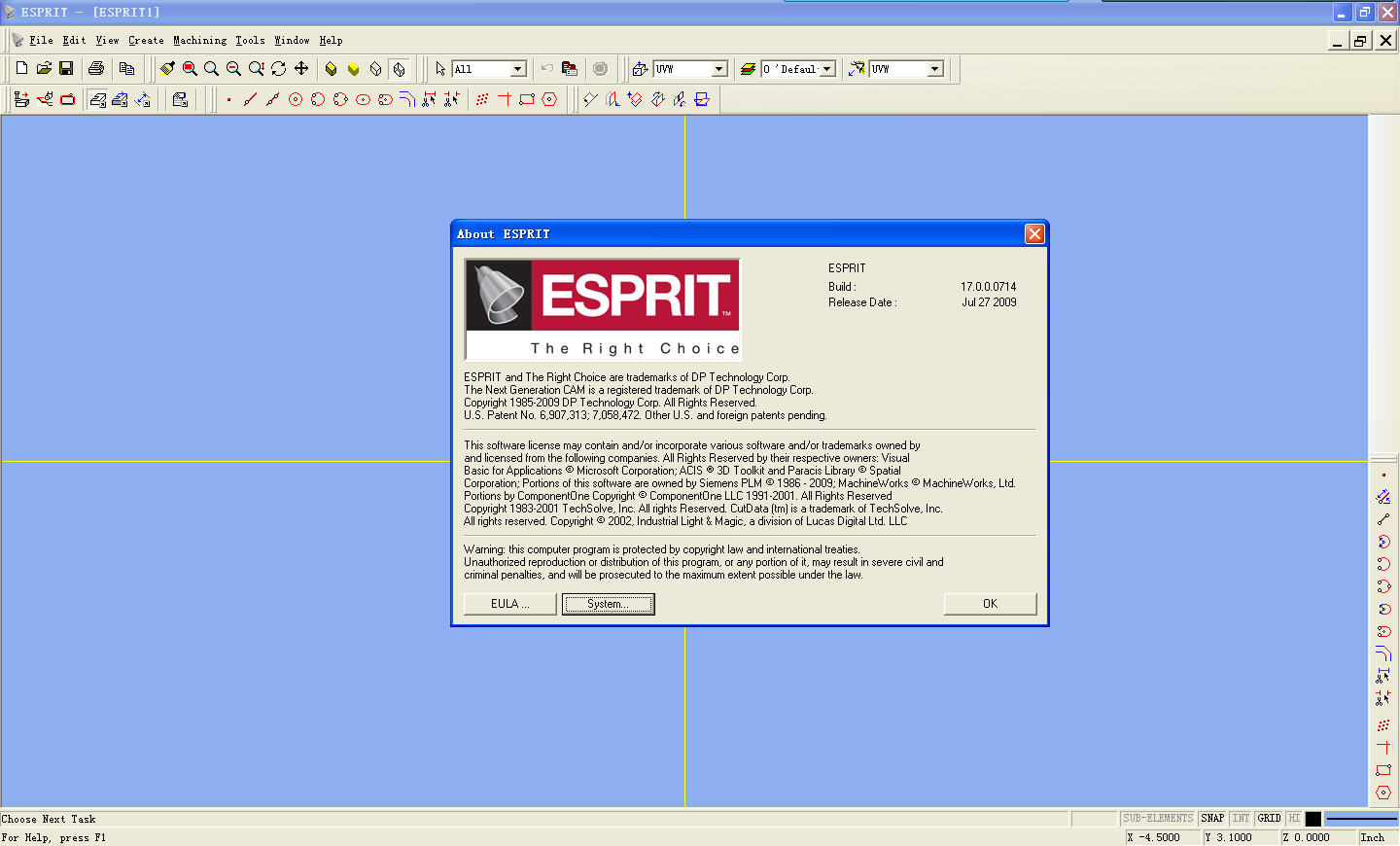Select the Ellipse tool in the horizontal toolbar
This screenshot has height=846, width=1400.
363,99
